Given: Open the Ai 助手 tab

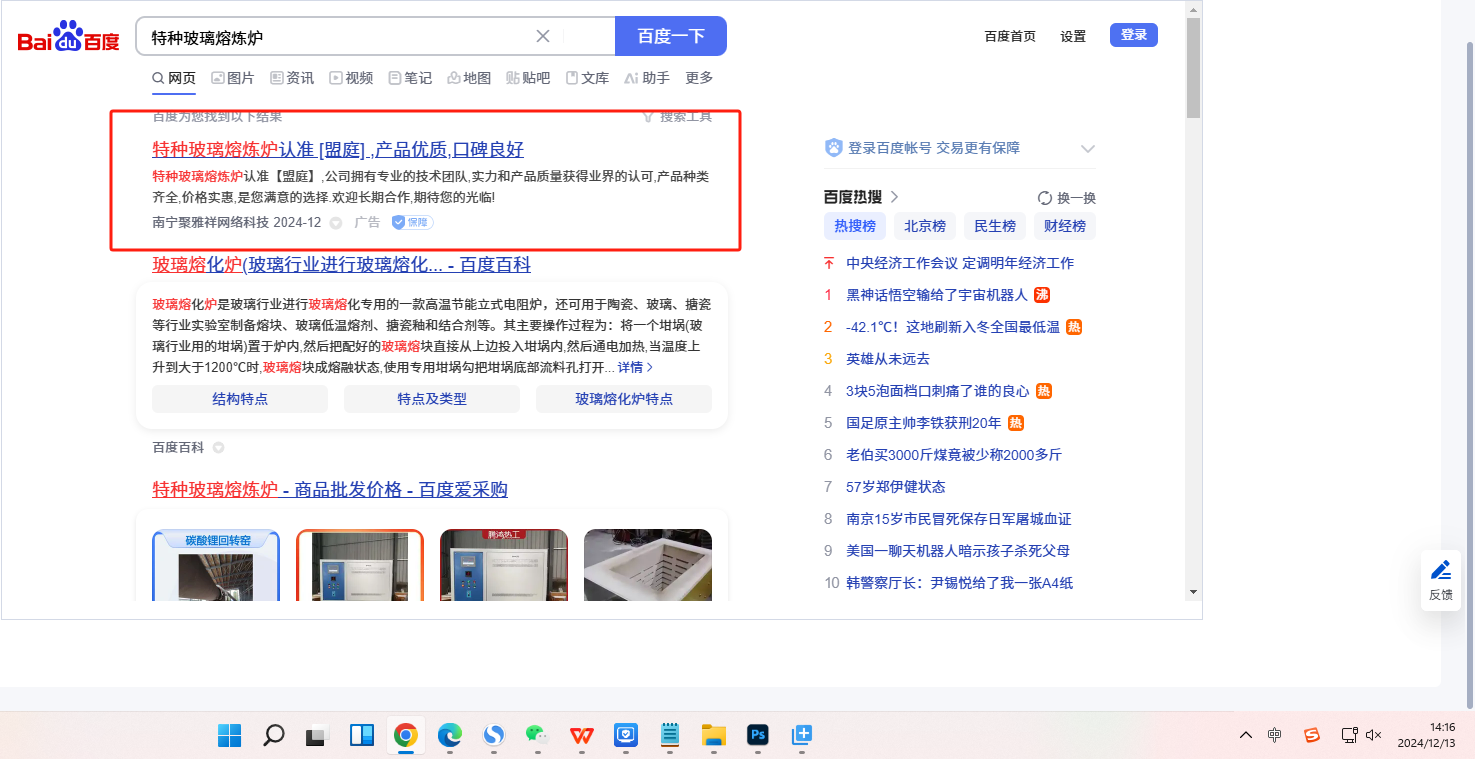Looking at the screenshot, I should click(646, 78).
